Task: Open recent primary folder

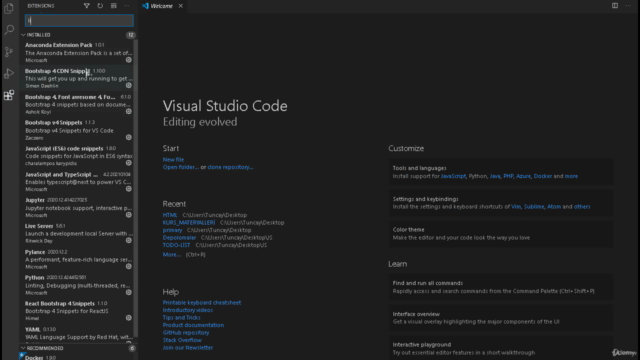Action: tap(172, 230)
